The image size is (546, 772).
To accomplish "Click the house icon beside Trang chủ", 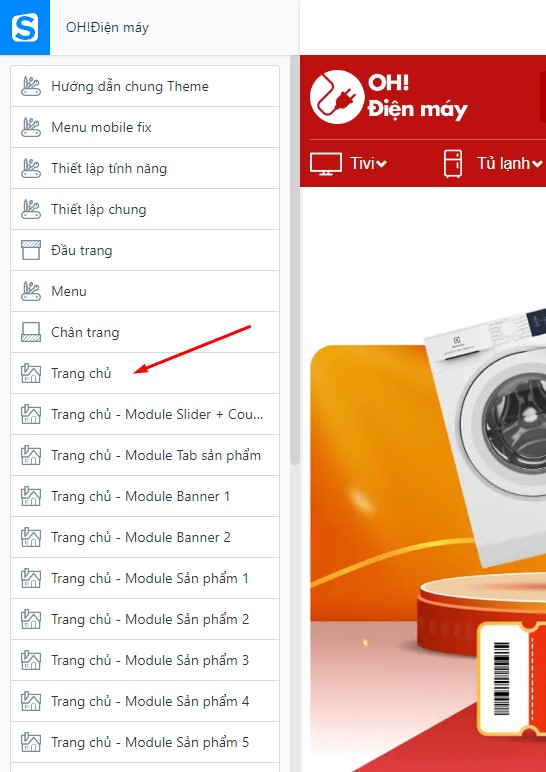I will tap(31, 373).
